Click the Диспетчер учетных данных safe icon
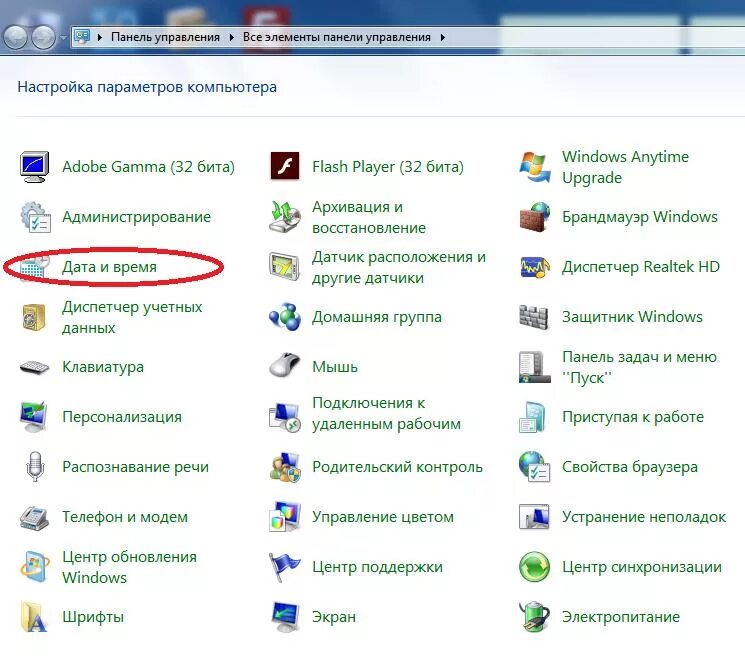 pyautogui.click(x=34, y=317)
